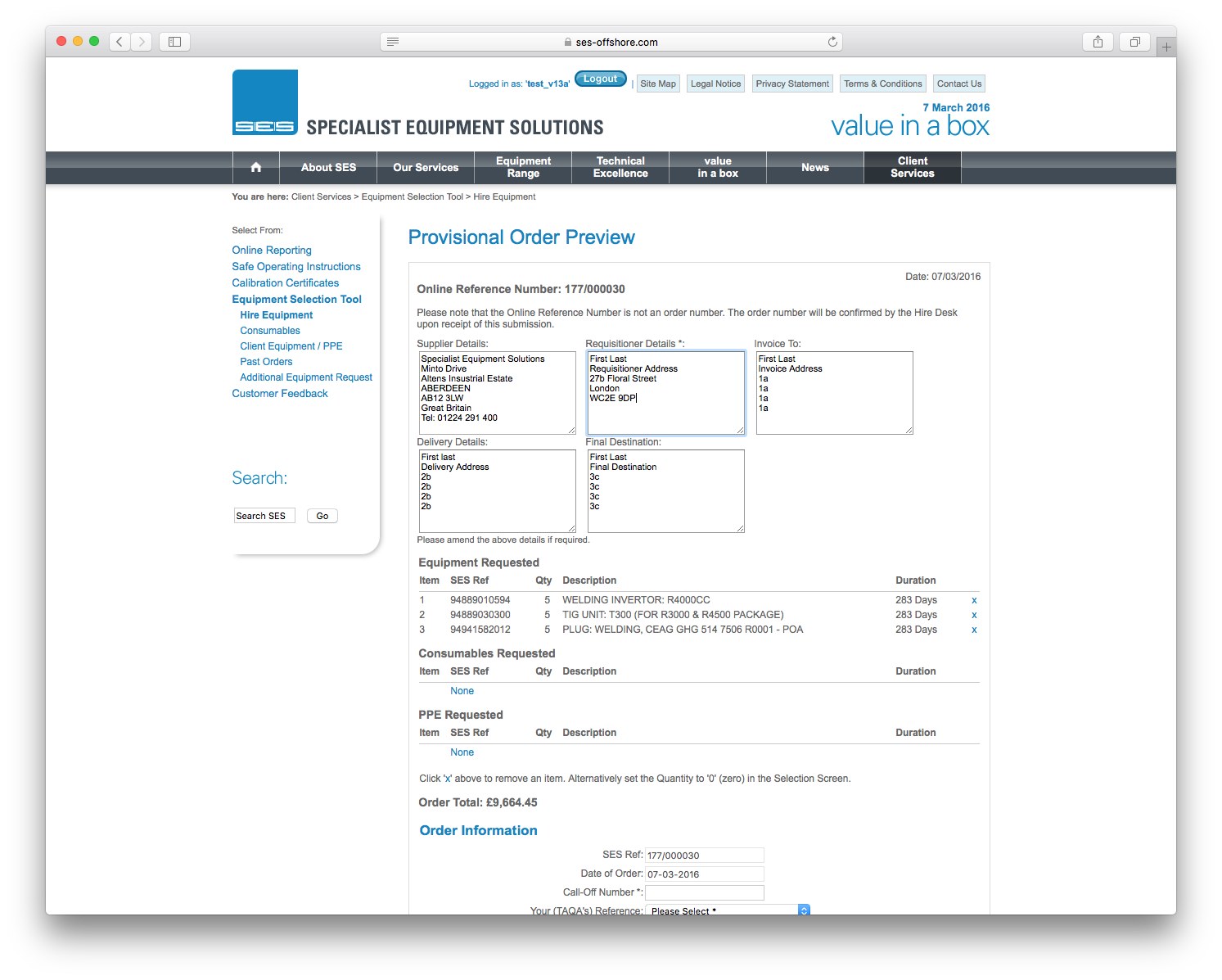The image size is (1222, 980).
Task: Click SES Ref 94889010594 cell
Action: click(x=480, y=600)
